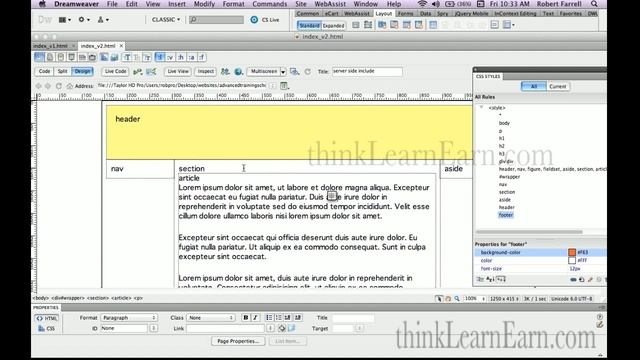Click the document Title input field

pos(367,71)
